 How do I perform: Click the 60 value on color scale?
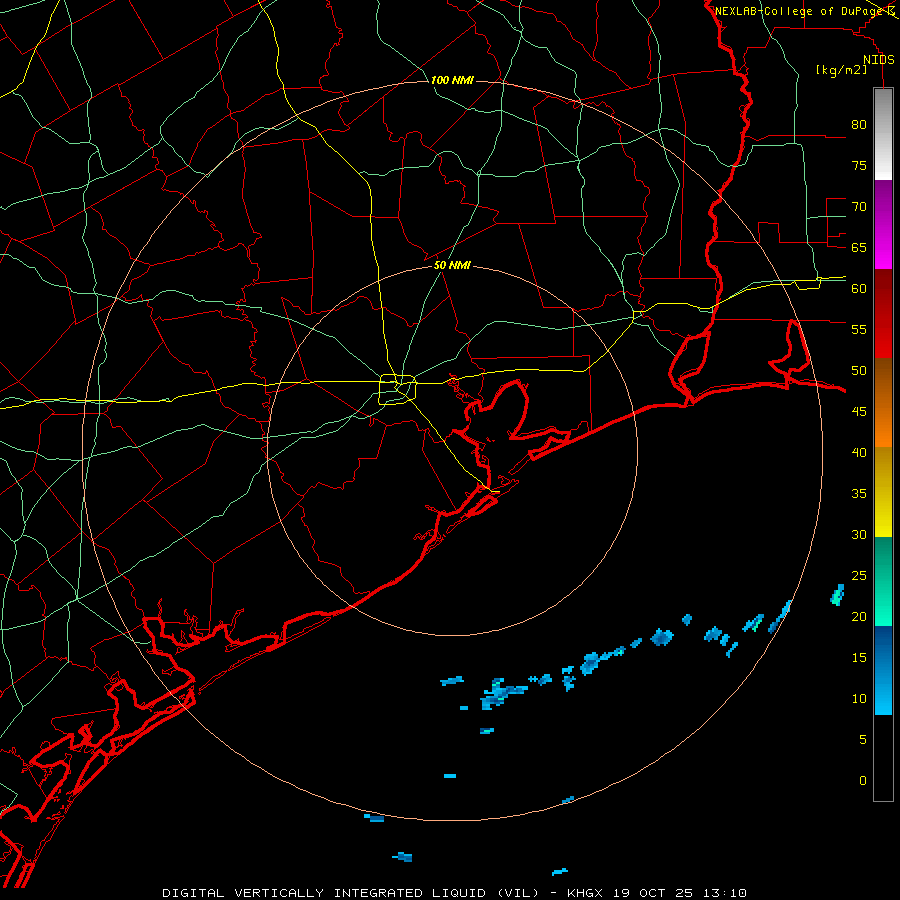859,289
